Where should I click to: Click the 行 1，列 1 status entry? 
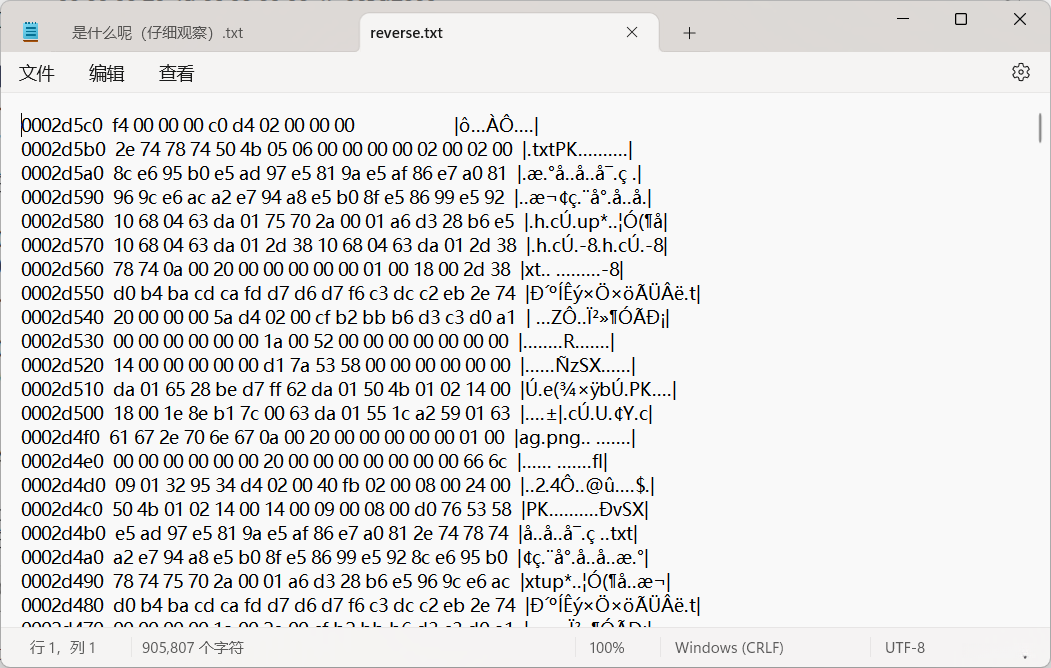tap(62, 648)
